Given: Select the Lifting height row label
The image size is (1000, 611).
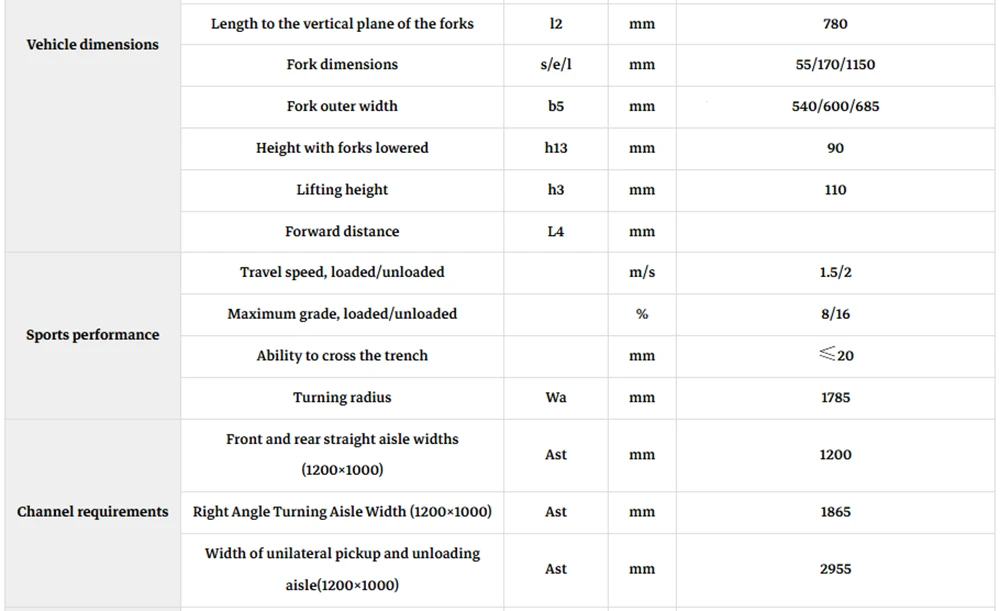Looking at the screenshot, I should [x=342, y=189].
